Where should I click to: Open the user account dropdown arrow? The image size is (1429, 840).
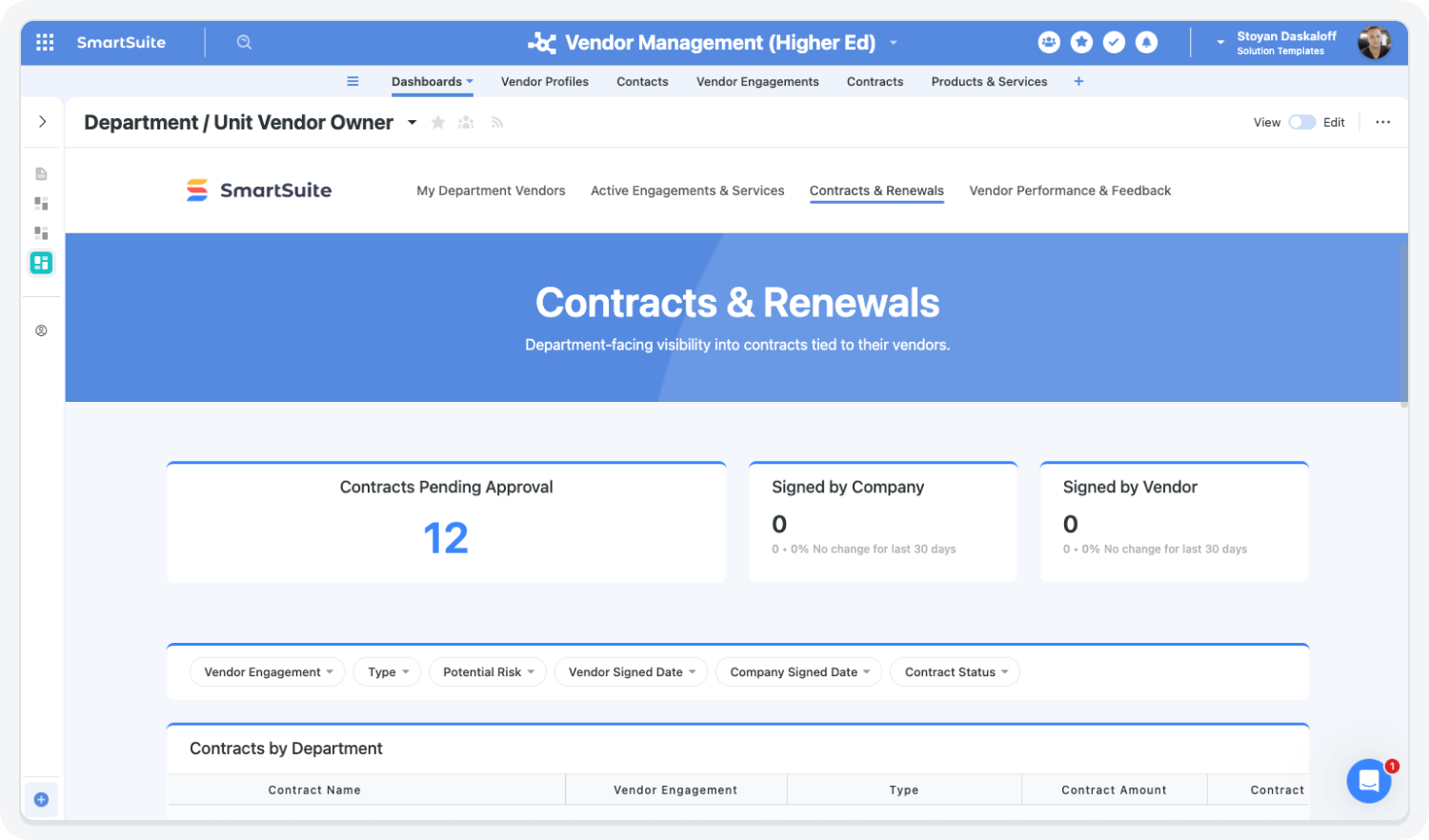[1220, 43]
